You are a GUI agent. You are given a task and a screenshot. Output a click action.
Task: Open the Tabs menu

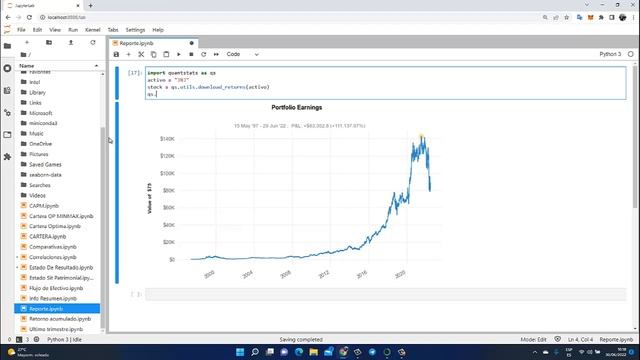[x=113, y=30]
